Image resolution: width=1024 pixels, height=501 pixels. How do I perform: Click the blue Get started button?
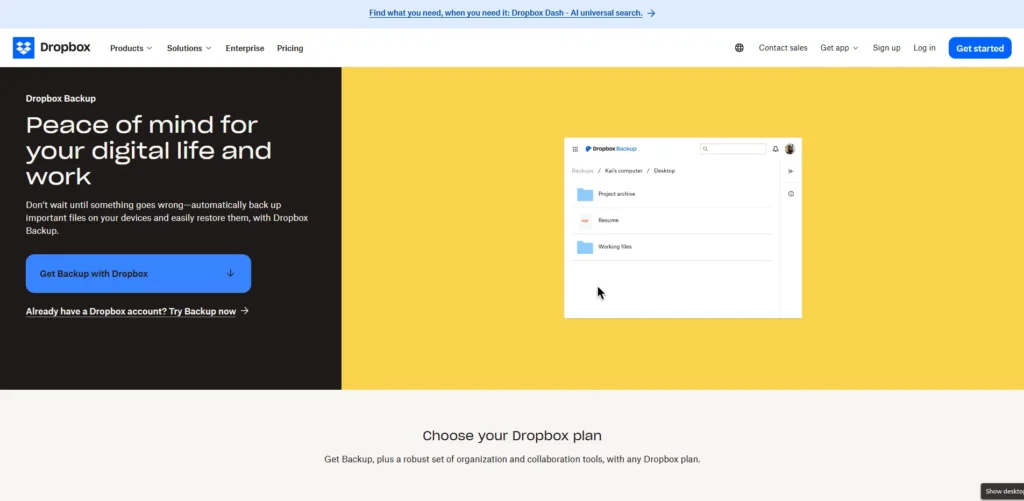980,48
